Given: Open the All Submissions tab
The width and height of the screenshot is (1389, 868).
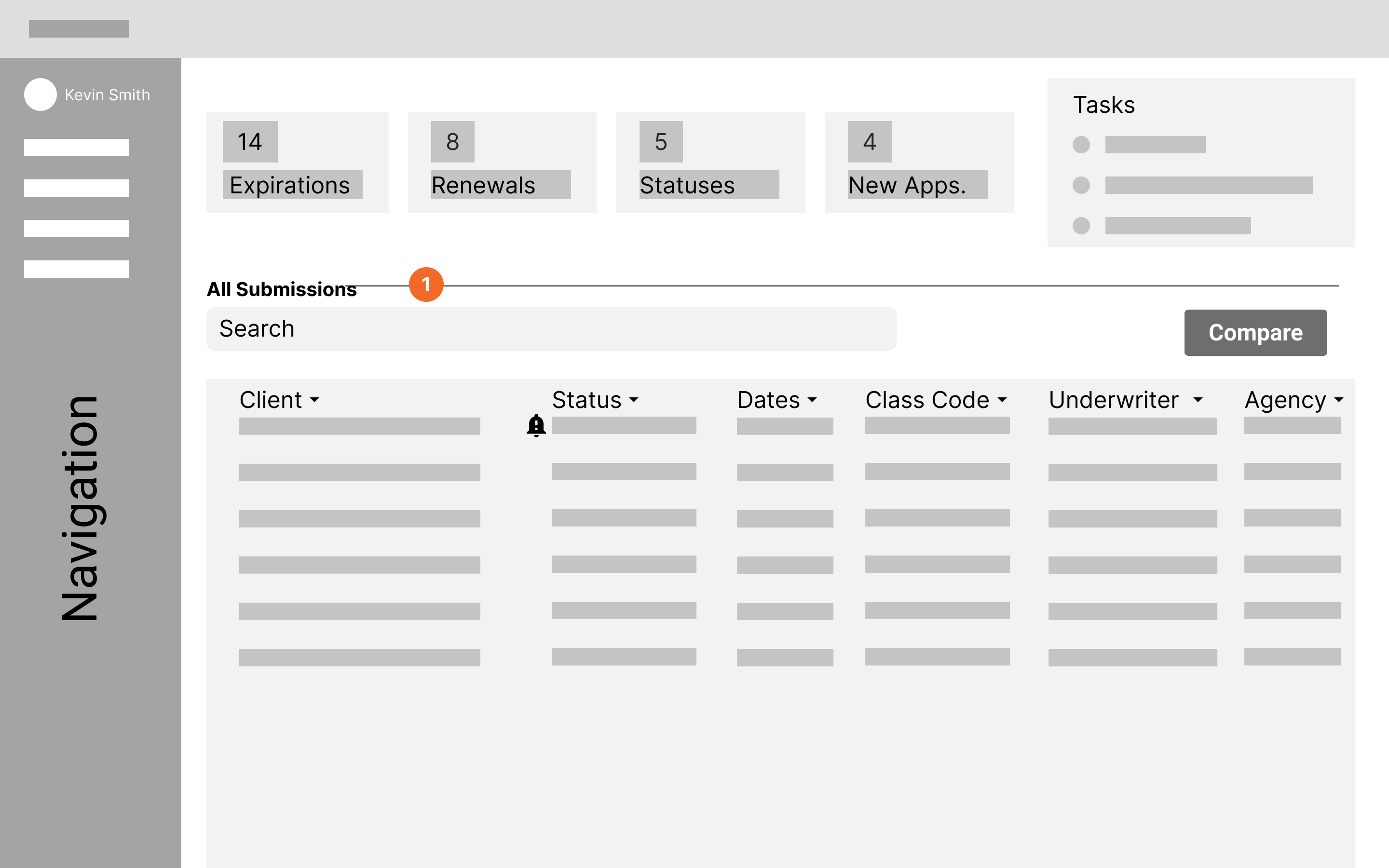Looking at the screenshot, I should click(281, 289).
